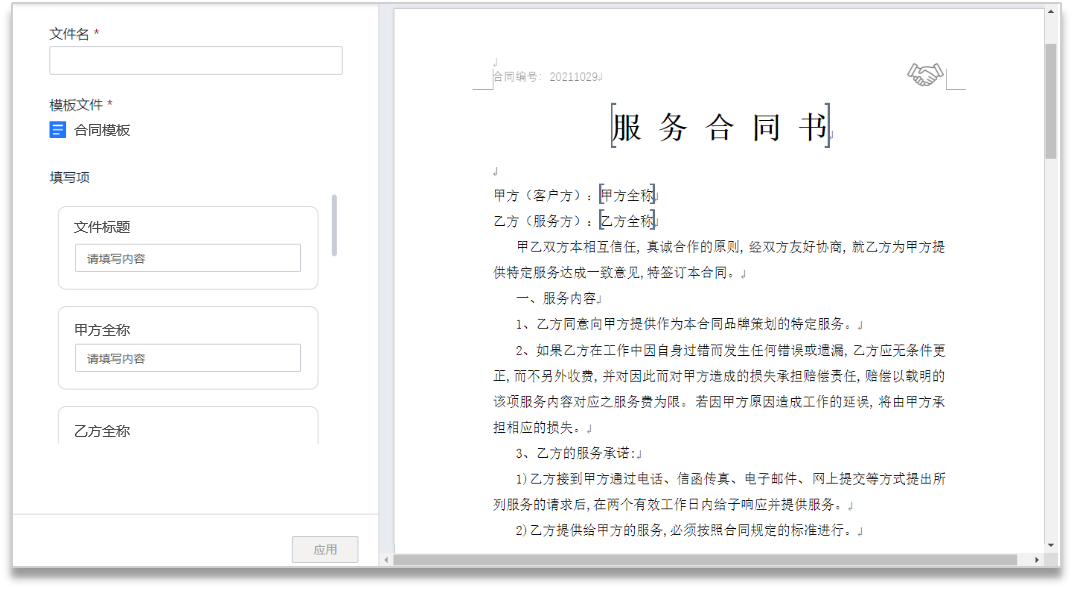Click the 填写项 list scrollbar thumb

pyautogui.click(x=334, y=225)
